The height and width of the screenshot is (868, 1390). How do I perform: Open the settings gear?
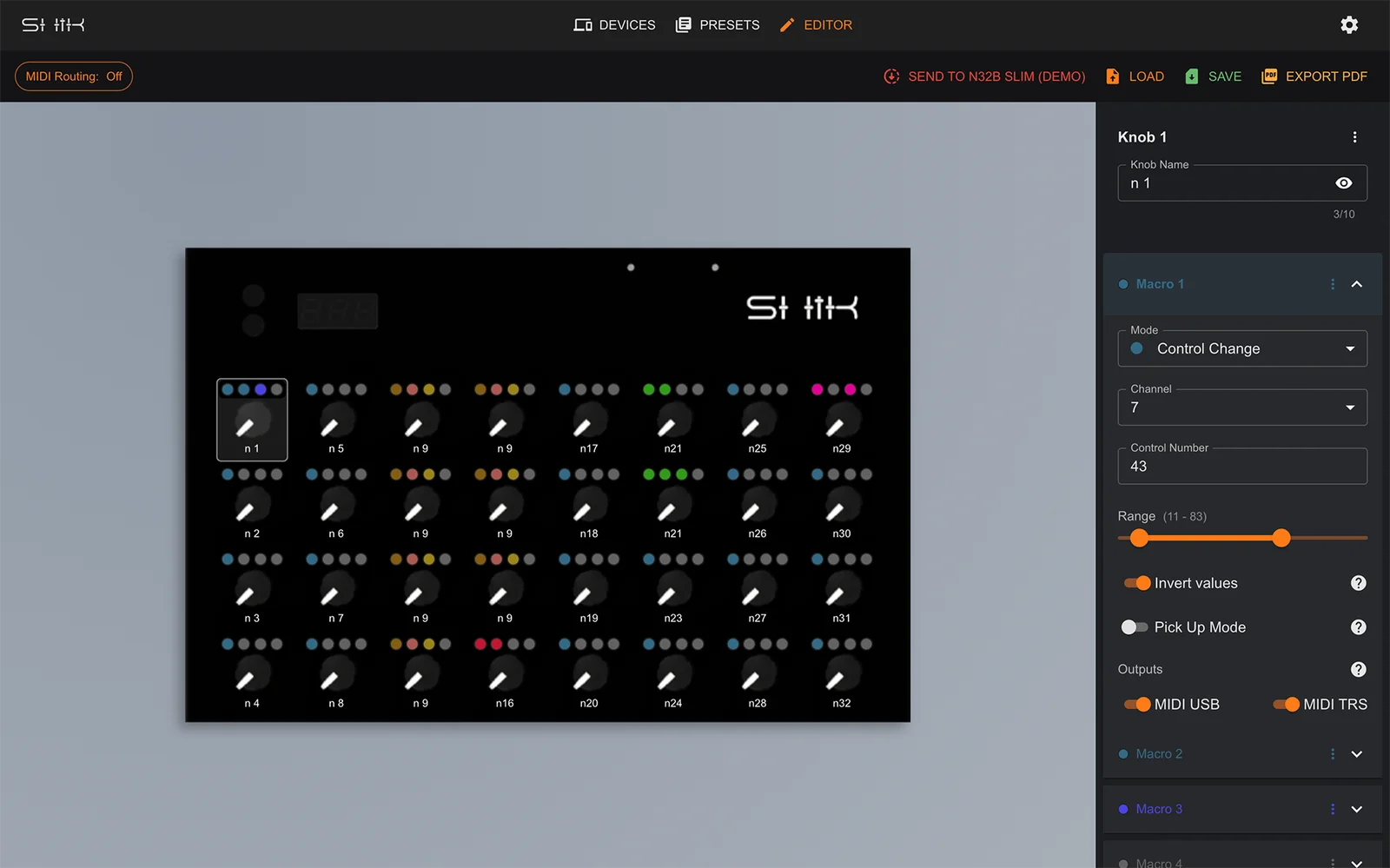click(x=1348, y=25)
